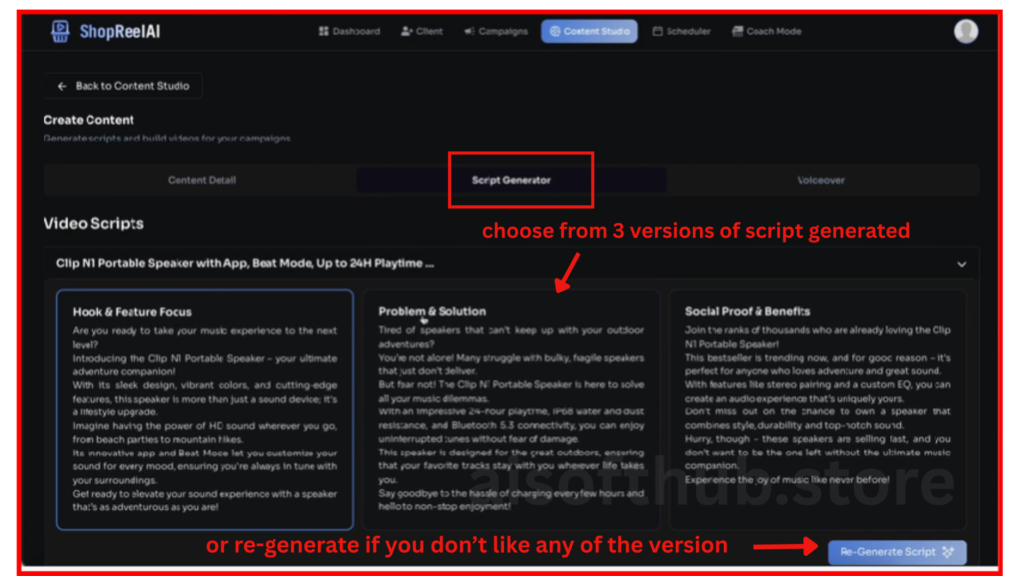Viewport: 1024px width, 576px height.
Task: Open the Voiceover tab
Action: pos(821,180)
